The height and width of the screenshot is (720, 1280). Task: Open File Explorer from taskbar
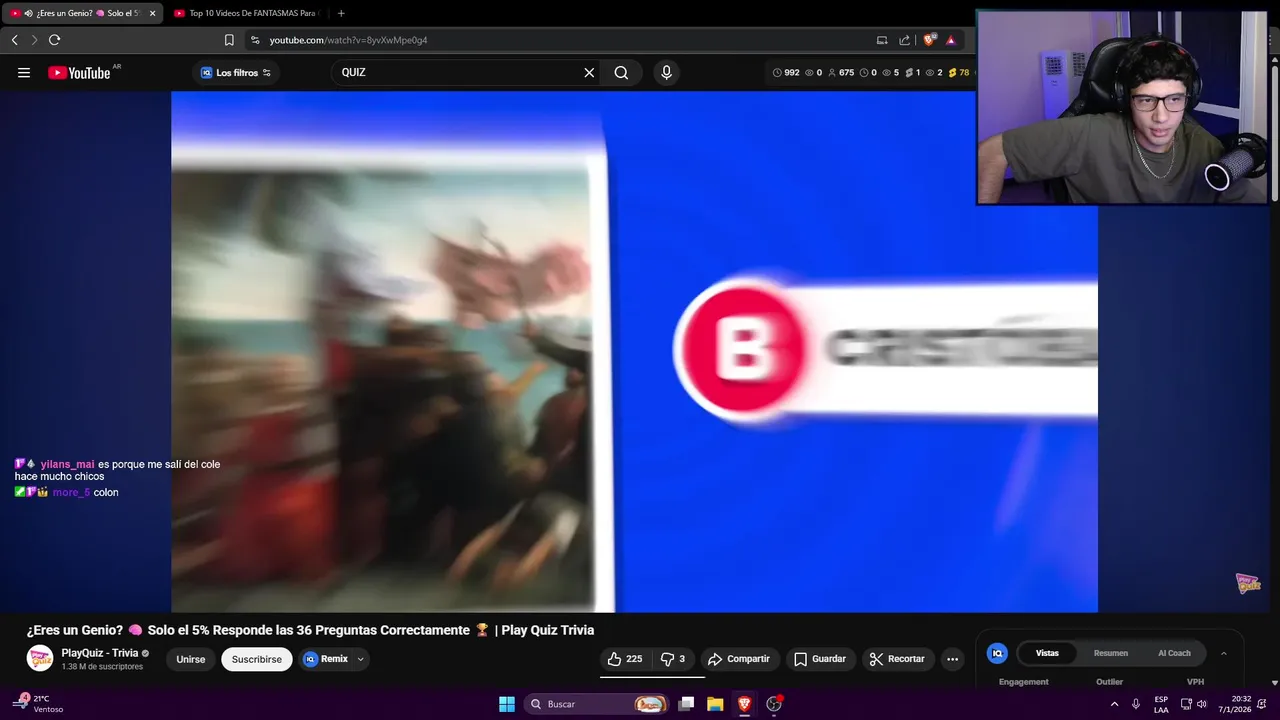point(715,704)
